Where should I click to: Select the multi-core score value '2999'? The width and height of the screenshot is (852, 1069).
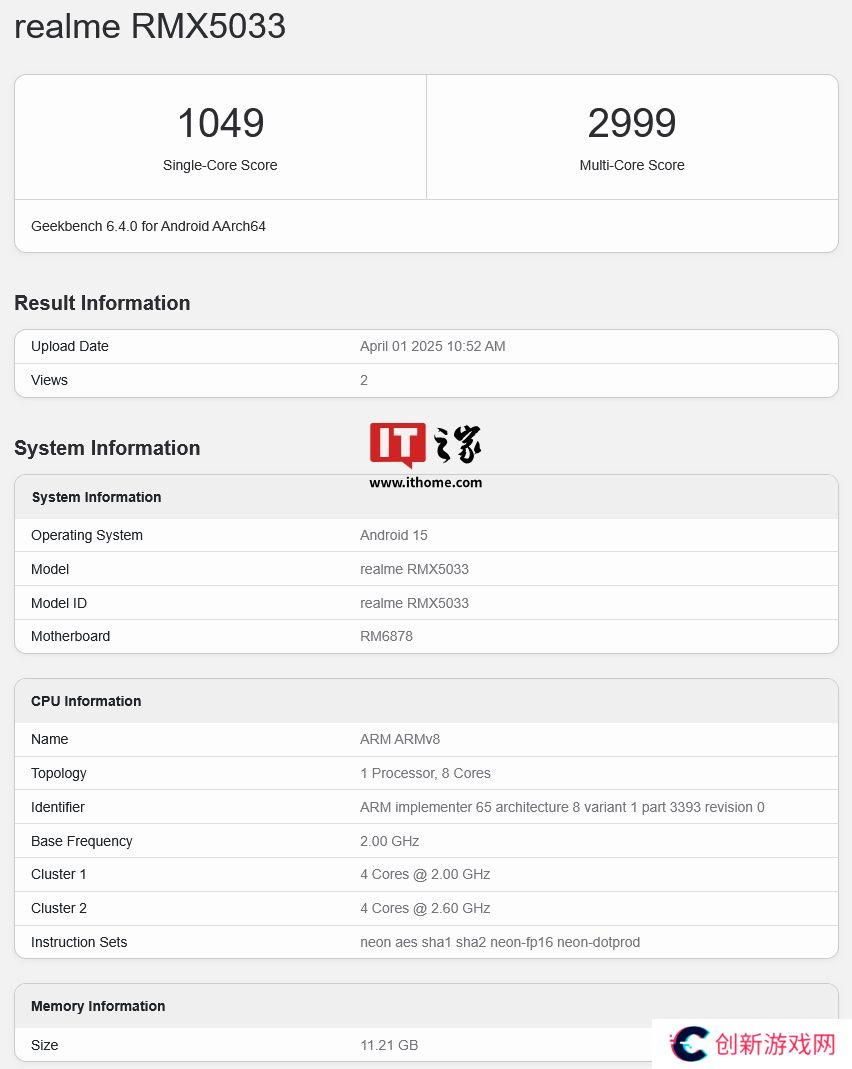click(632, 123)
